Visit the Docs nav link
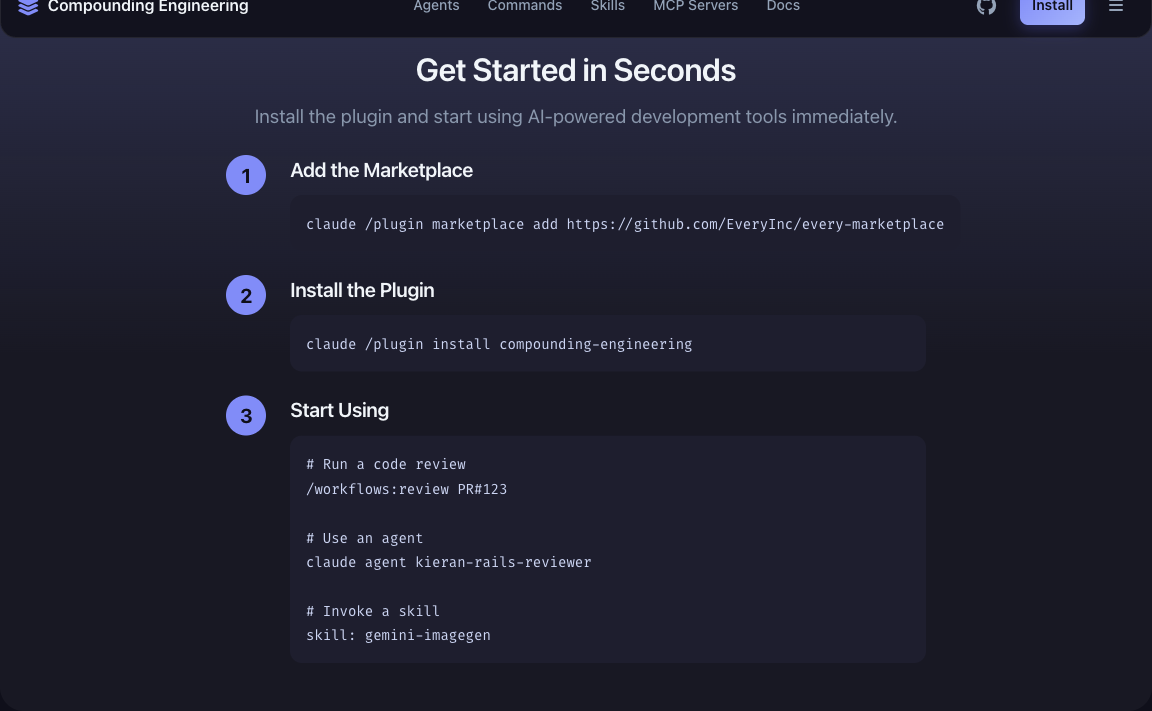This screenshot has height=711, width=1152. [783, 7]
